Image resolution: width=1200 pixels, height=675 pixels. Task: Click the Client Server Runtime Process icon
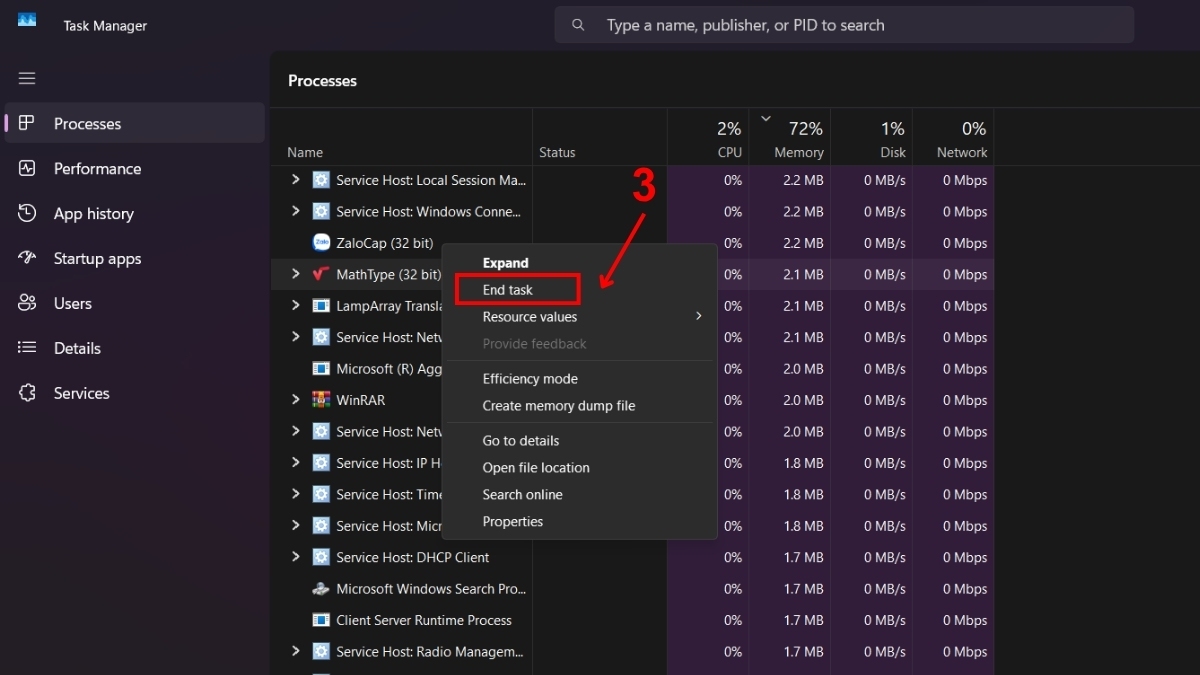tap(321, 620)
